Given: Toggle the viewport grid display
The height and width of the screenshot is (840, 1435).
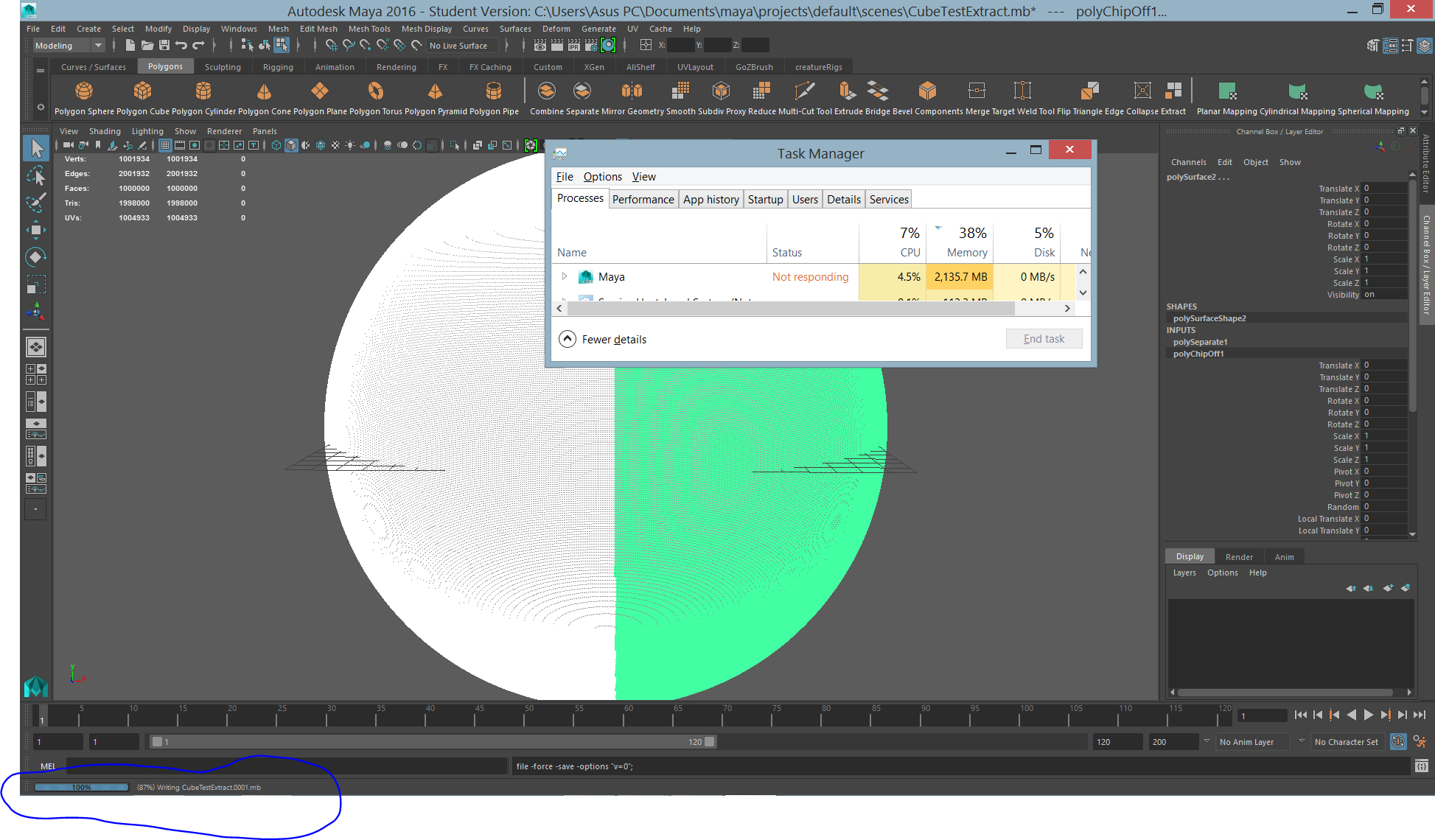Looking at the screenshot, I should [x=165, y=145].
